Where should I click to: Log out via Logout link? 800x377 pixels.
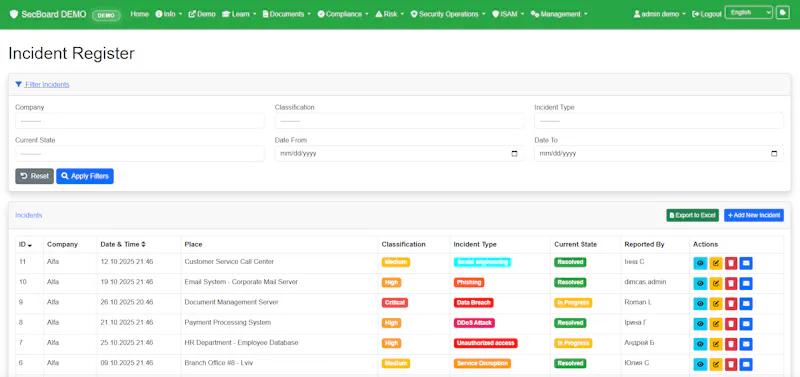(707, 14)
